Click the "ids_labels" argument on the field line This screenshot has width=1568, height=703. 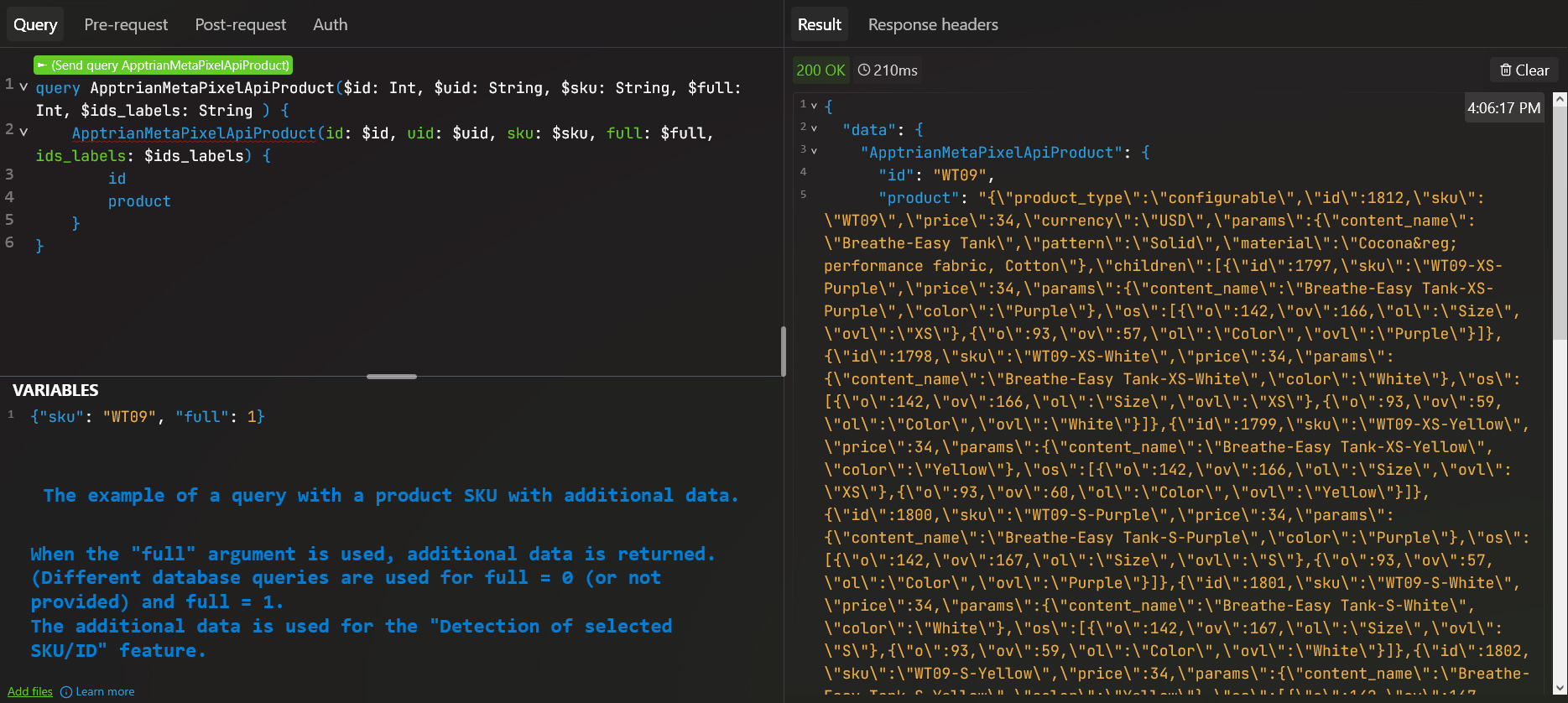[81, 156]
